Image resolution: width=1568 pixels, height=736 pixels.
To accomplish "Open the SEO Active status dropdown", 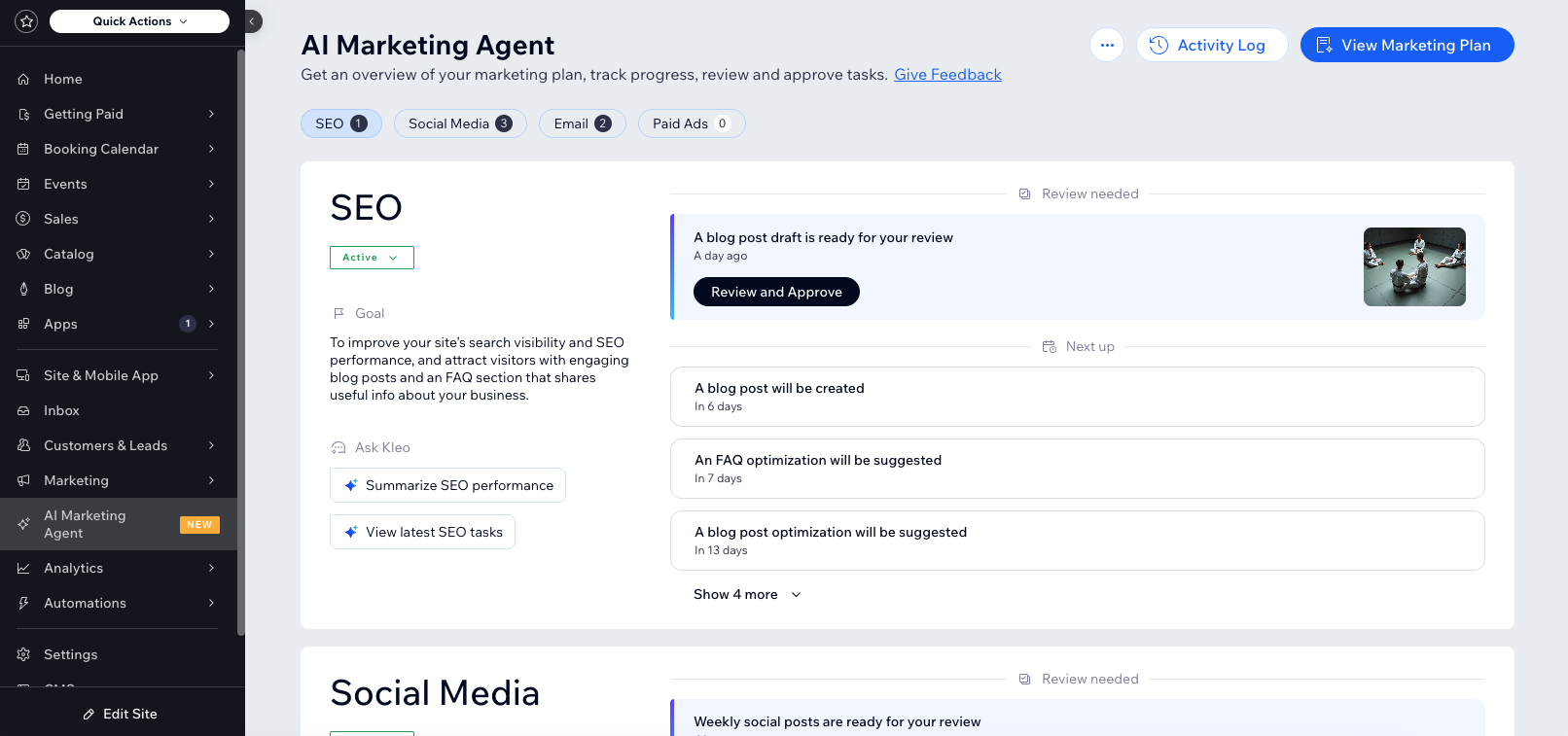I will point(372,258).
